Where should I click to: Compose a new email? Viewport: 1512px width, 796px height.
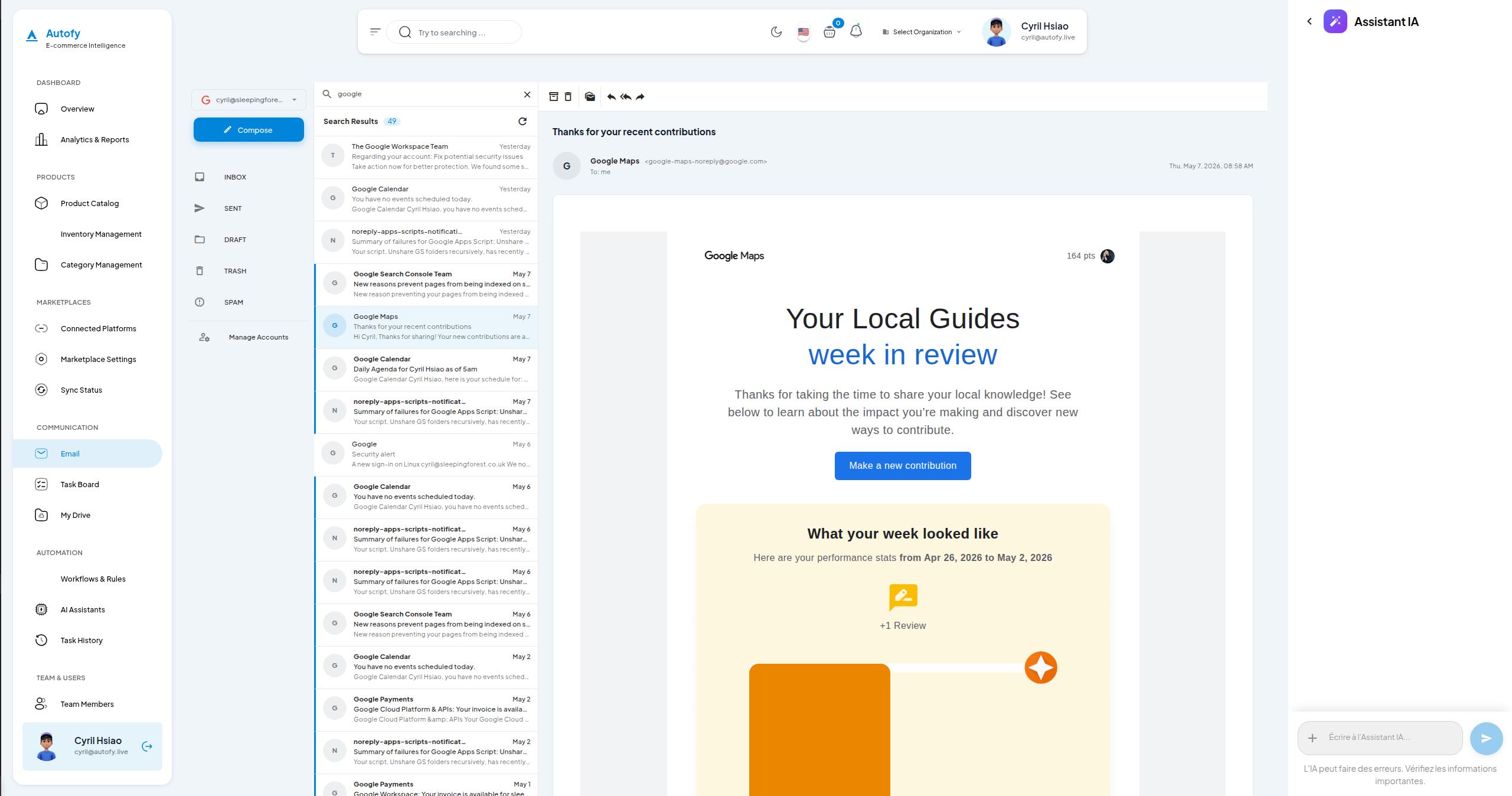point(249,130)
